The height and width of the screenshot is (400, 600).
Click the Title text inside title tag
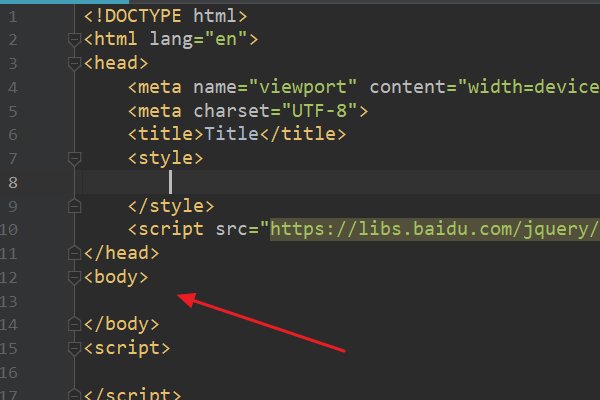(x=231, y=134)
